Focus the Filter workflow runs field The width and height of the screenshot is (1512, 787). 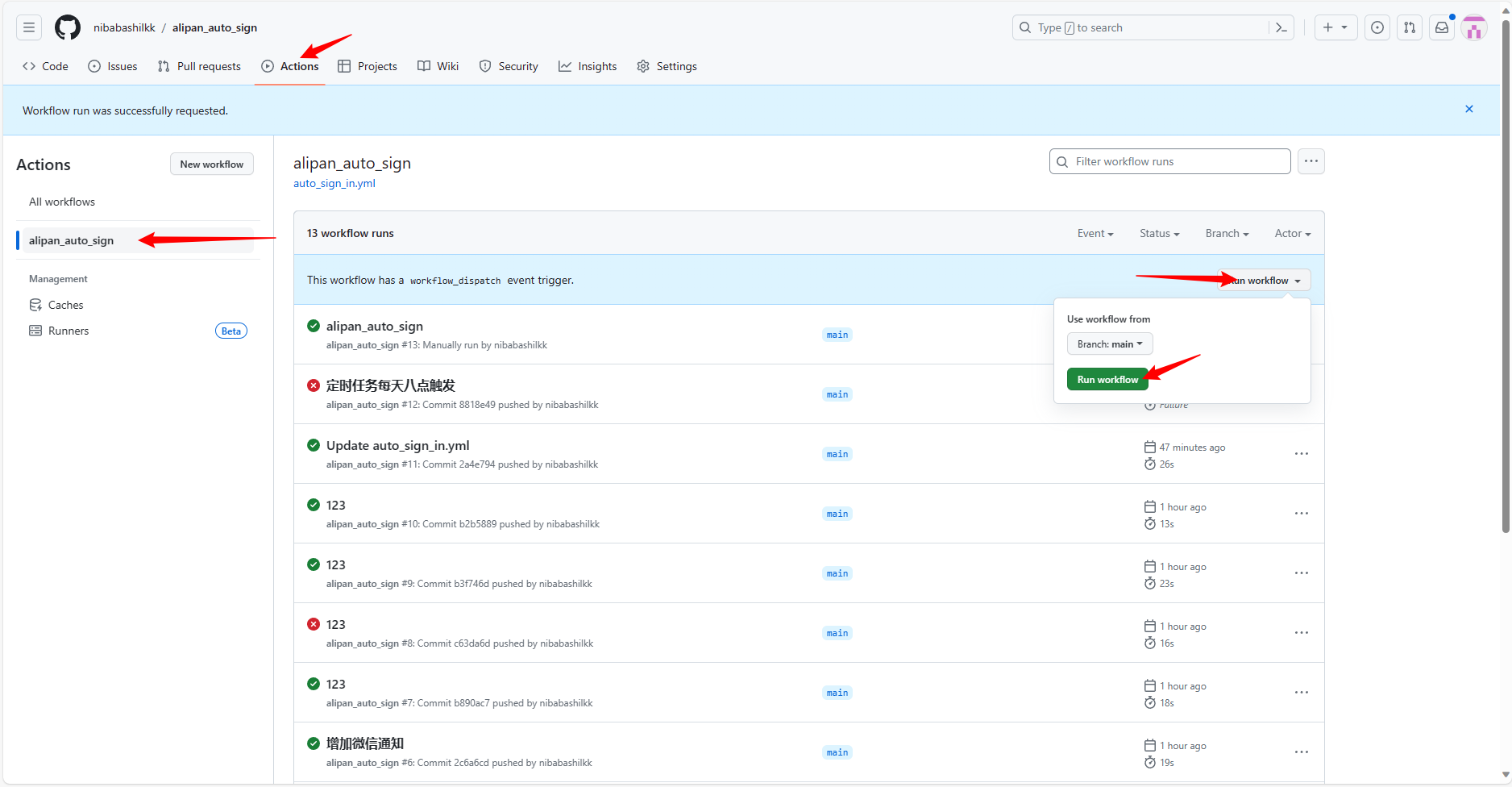tap(1170, 161)
